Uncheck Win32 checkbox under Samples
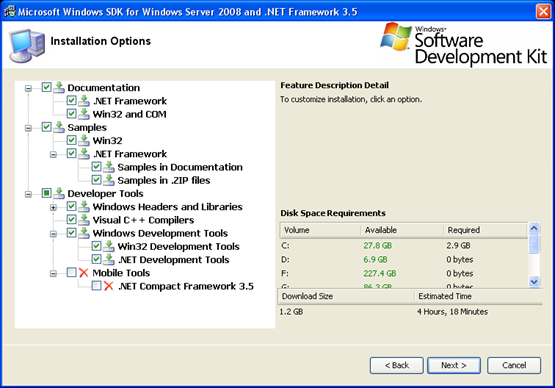 click(x=71, y=140)
